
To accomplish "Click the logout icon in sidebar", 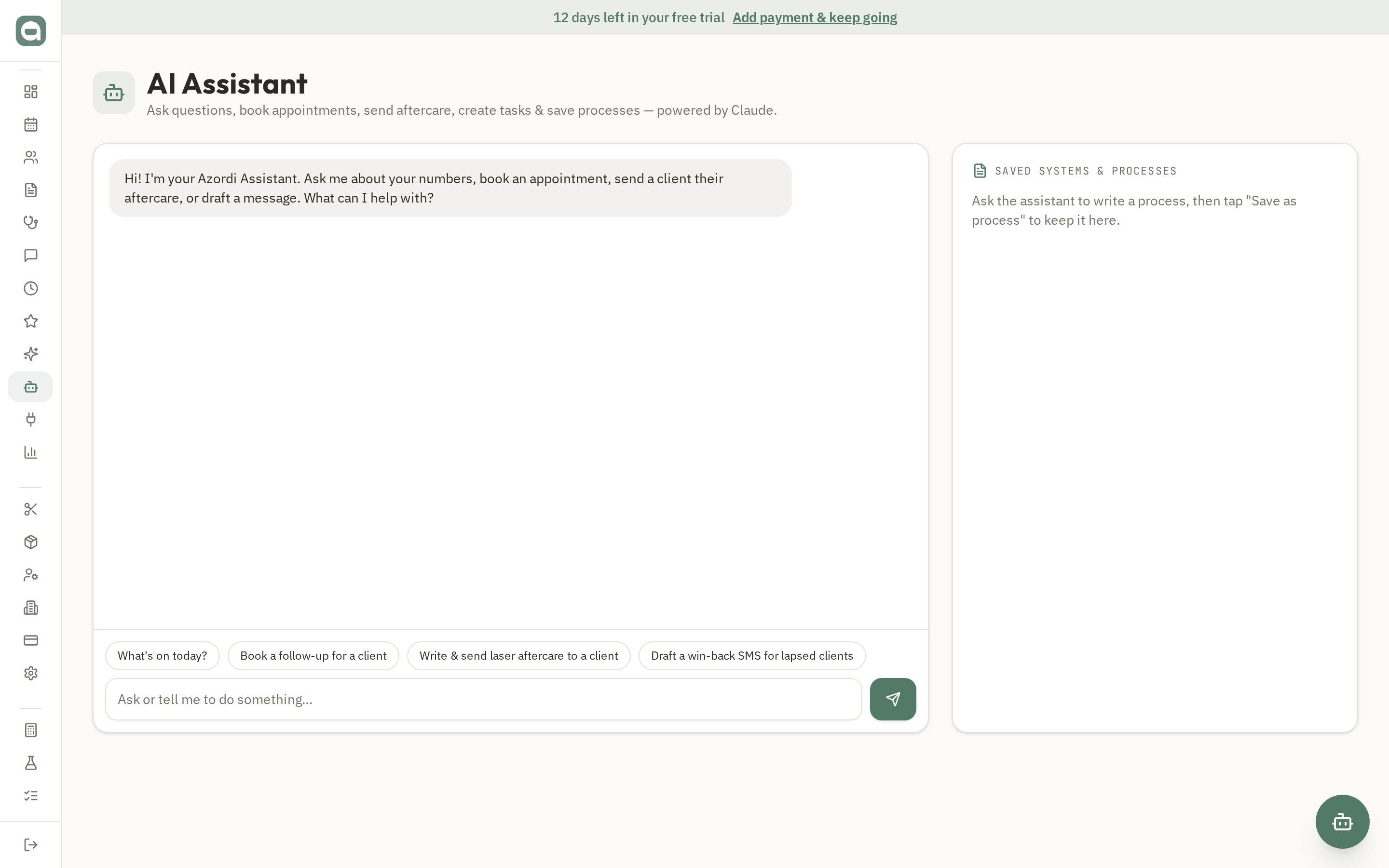I will click(30, 844).
